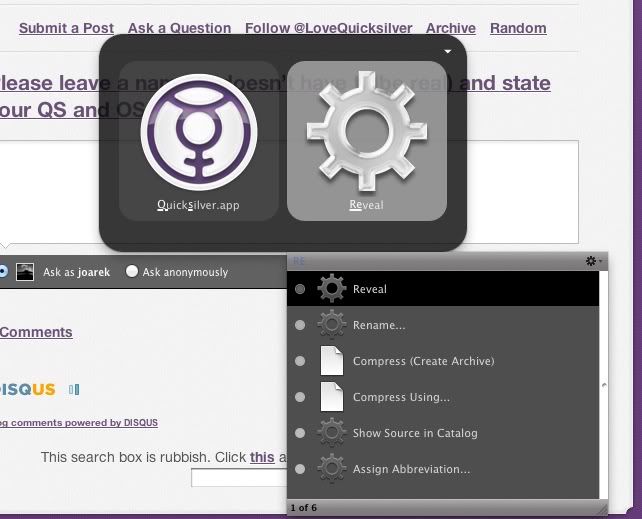Click the small blue icon beside DISQUS logo
The height and width of the screenshot is (519, 642).
click(x=74, y=389)
